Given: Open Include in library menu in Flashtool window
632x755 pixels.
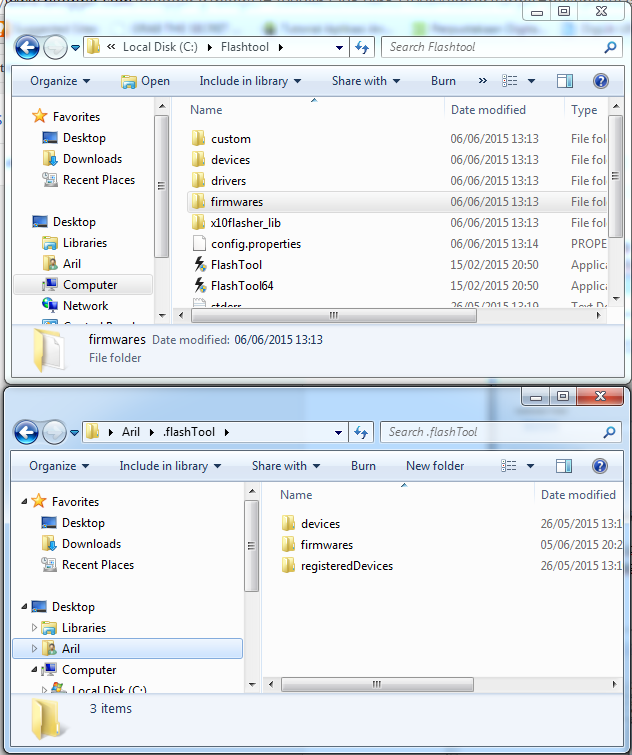Looking at the screenshot, I should (x=250, y=81).
